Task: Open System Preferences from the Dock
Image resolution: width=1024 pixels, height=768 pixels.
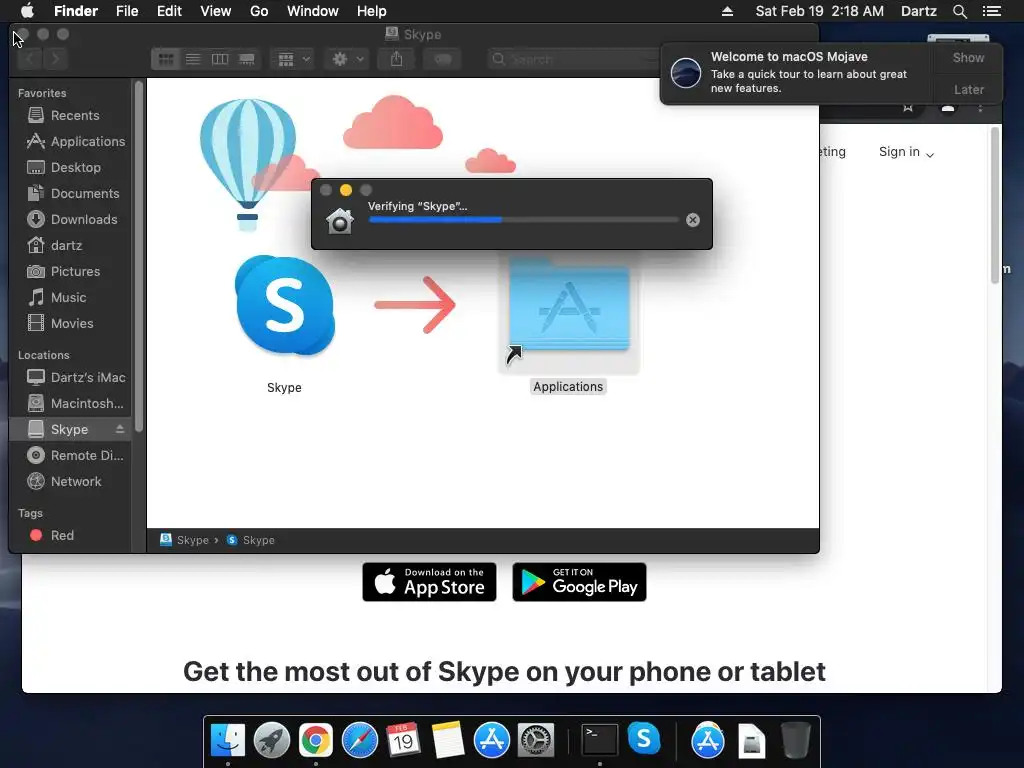Action: click(536, 741)
